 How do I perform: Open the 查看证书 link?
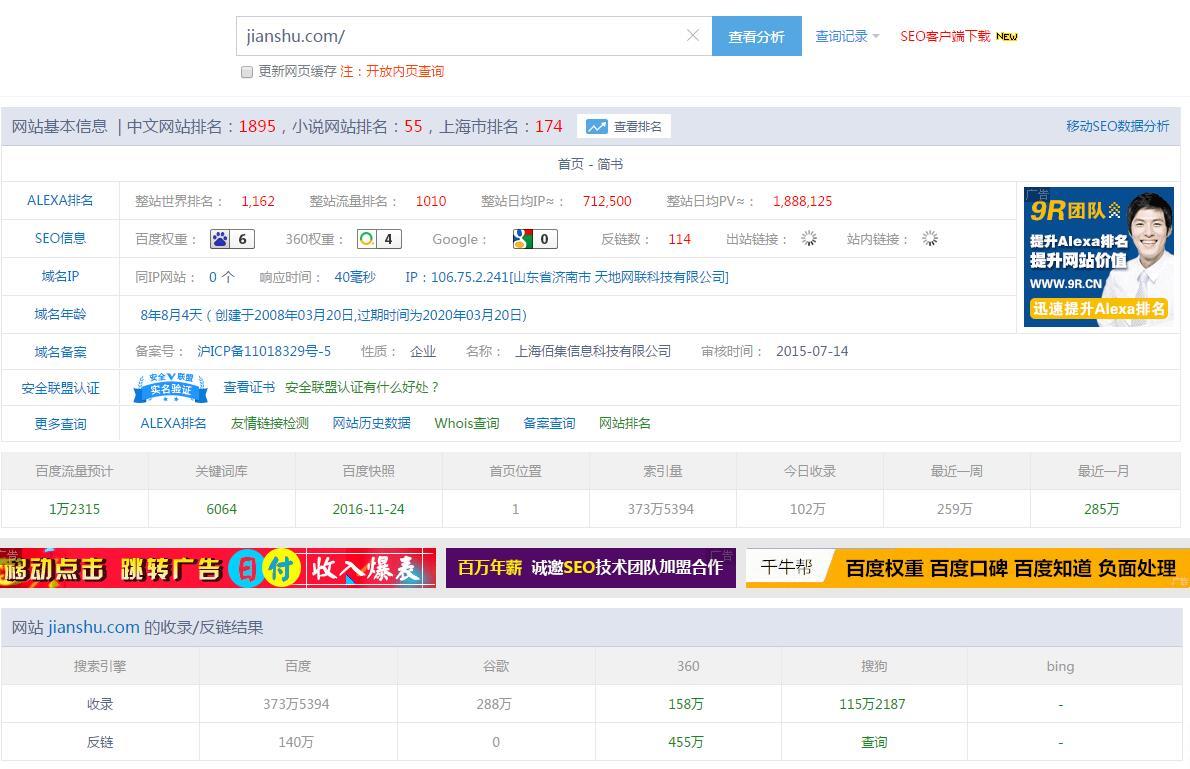click(x=248, y=387)
